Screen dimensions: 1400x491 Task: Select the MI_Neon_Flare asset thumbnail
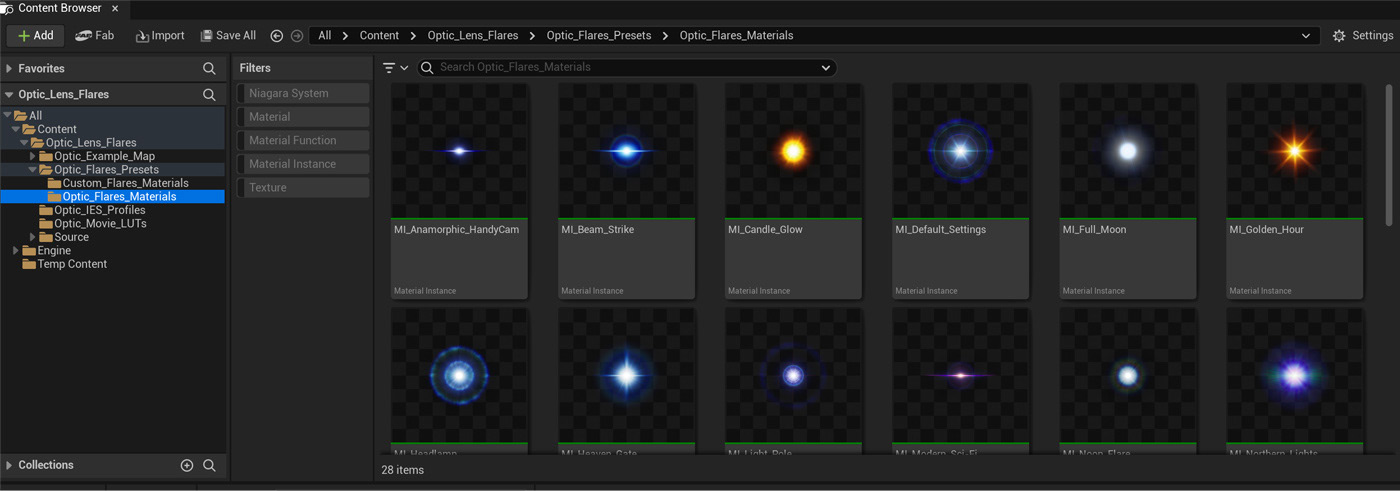1128,375
